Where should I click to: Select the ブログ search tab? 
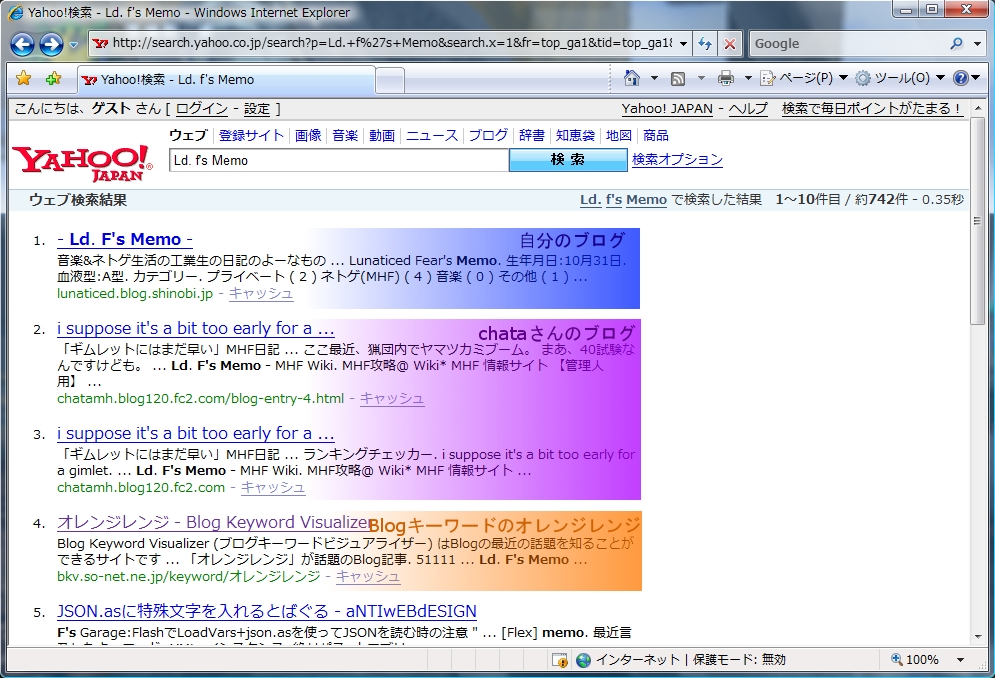click(x=488, y=135)
